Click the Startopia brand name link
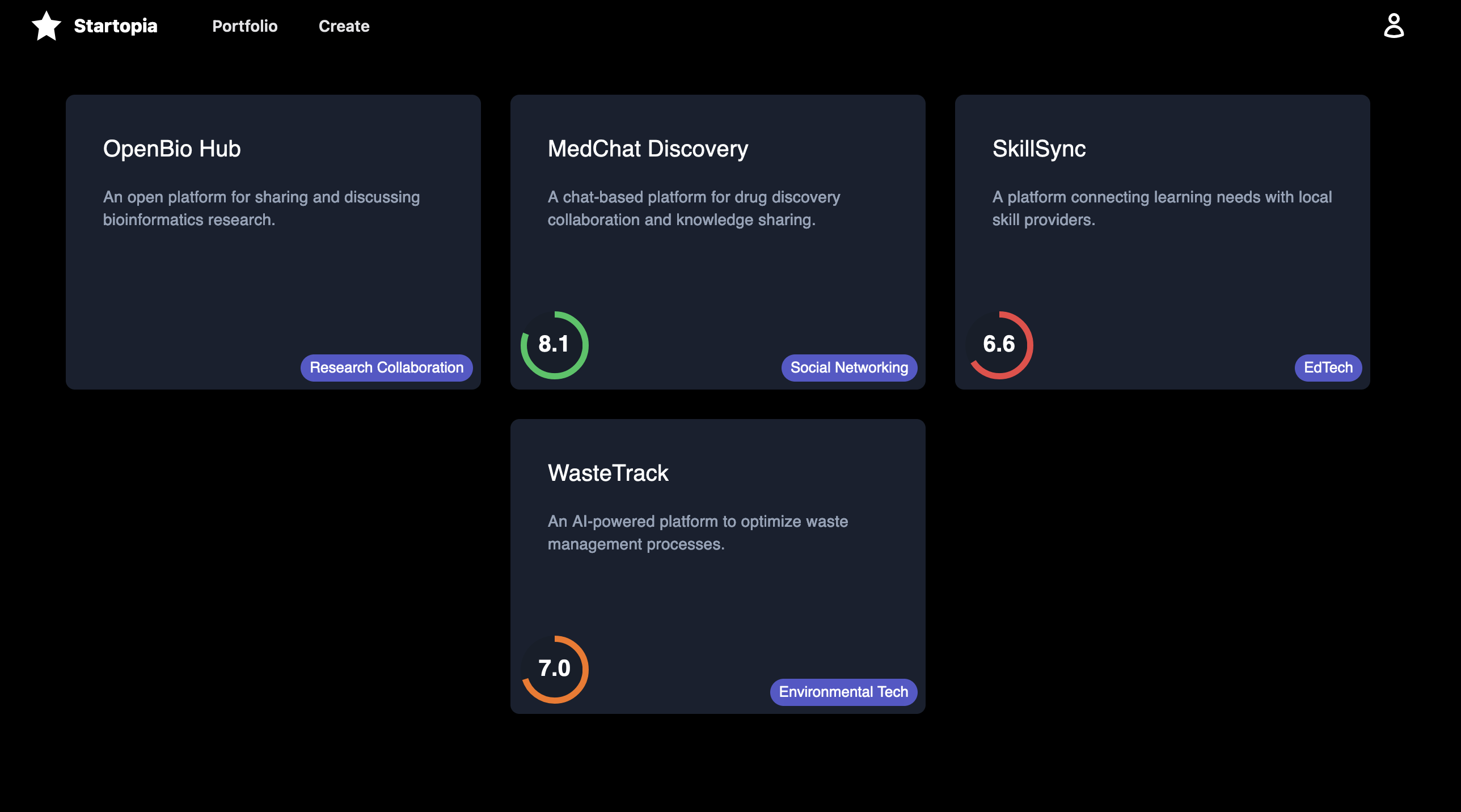 click(115, 26)
